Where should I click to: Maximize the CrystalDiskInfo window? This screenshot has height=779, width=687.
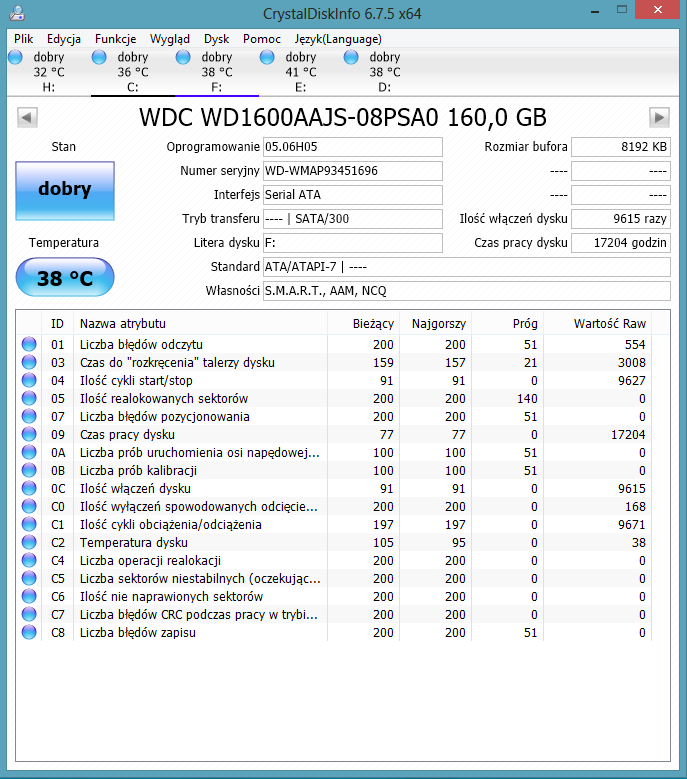pyautogui.click(x=621, y=10)
